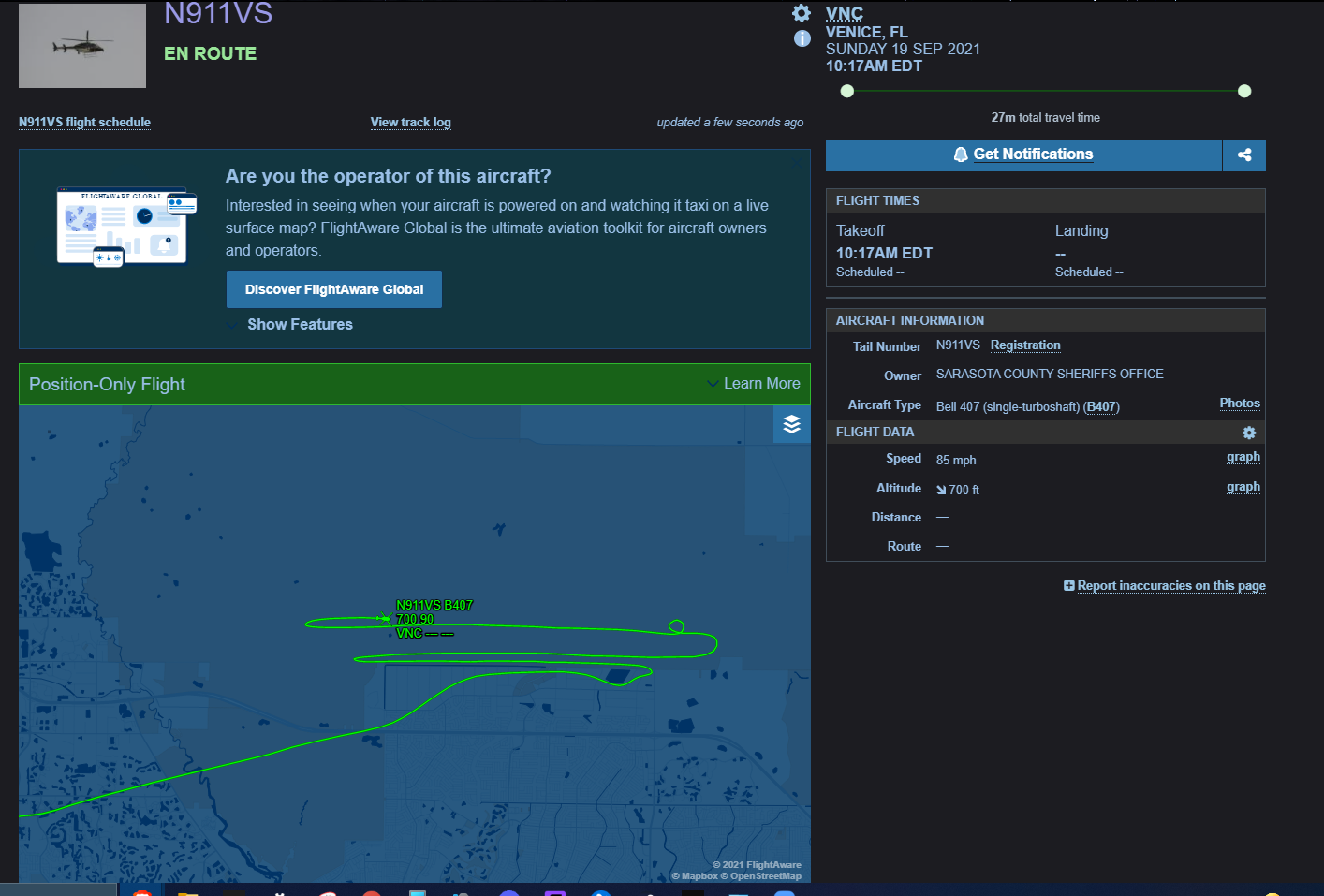
Task: Open View track log
Action: tap(410, 123)
